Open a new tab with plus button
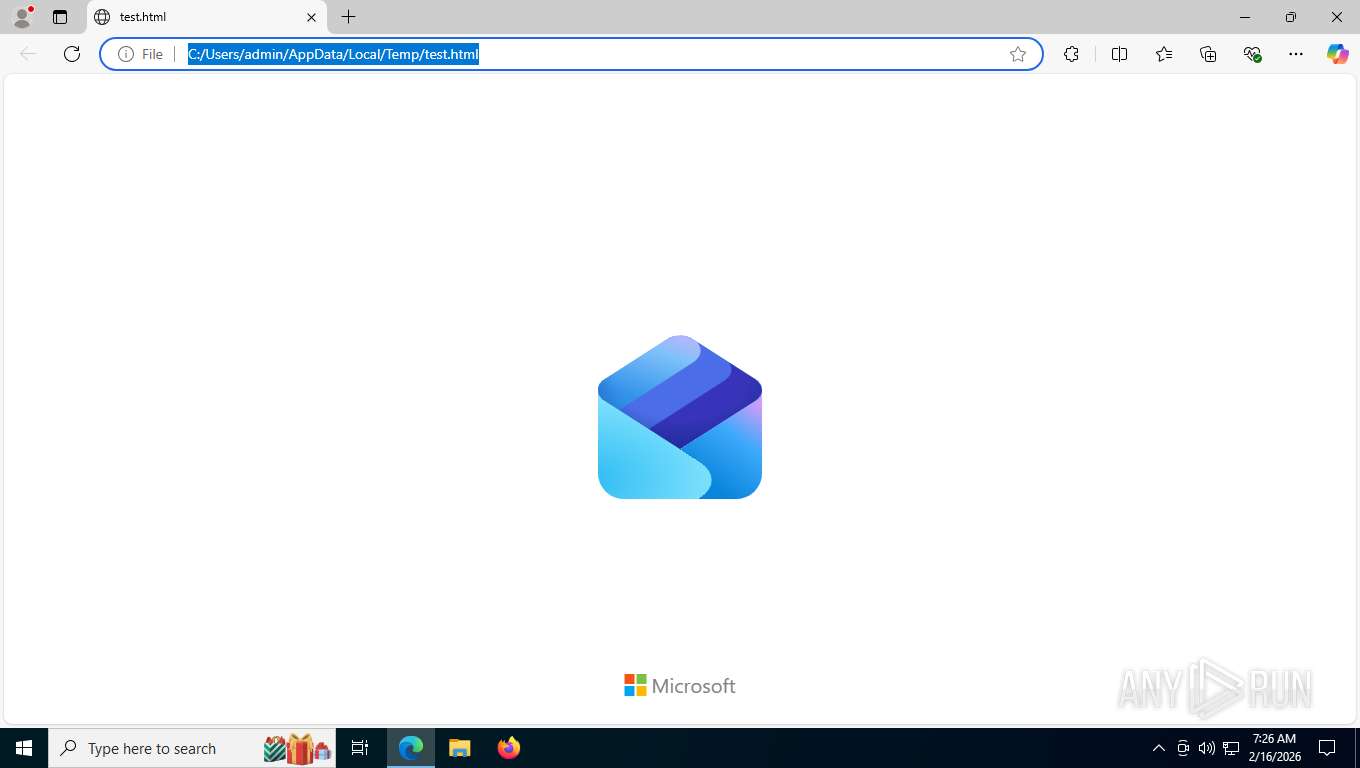1360x768 pixels. (348, 17)
